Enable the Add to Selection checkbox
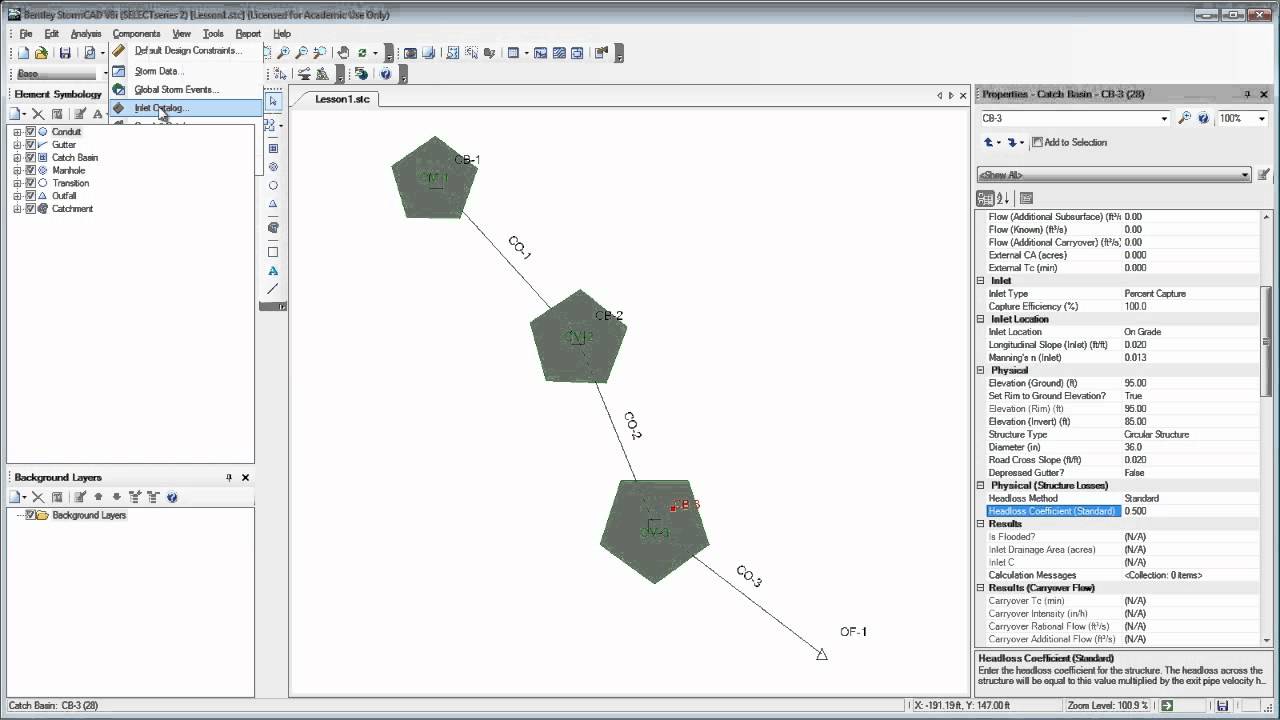 coord(1037,142)
